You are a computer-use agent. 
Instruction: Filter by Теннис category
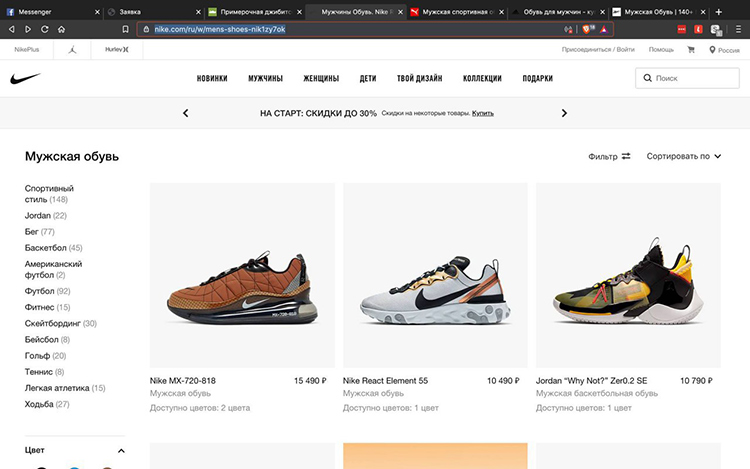44,372
